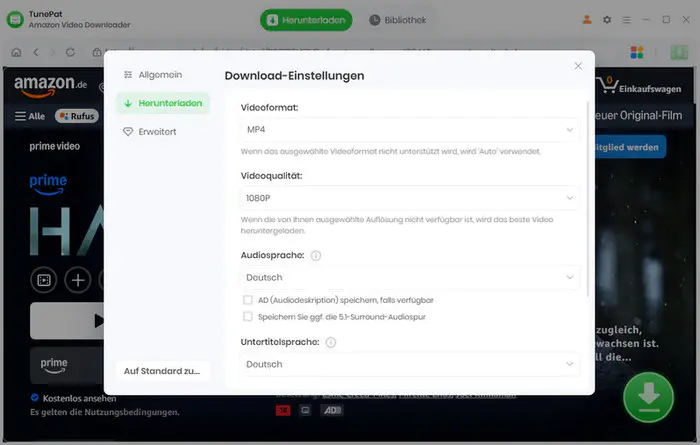Switch to the Bibliothek top tab
The width and height of the screenshot is (700, 445).
[397, 20]
